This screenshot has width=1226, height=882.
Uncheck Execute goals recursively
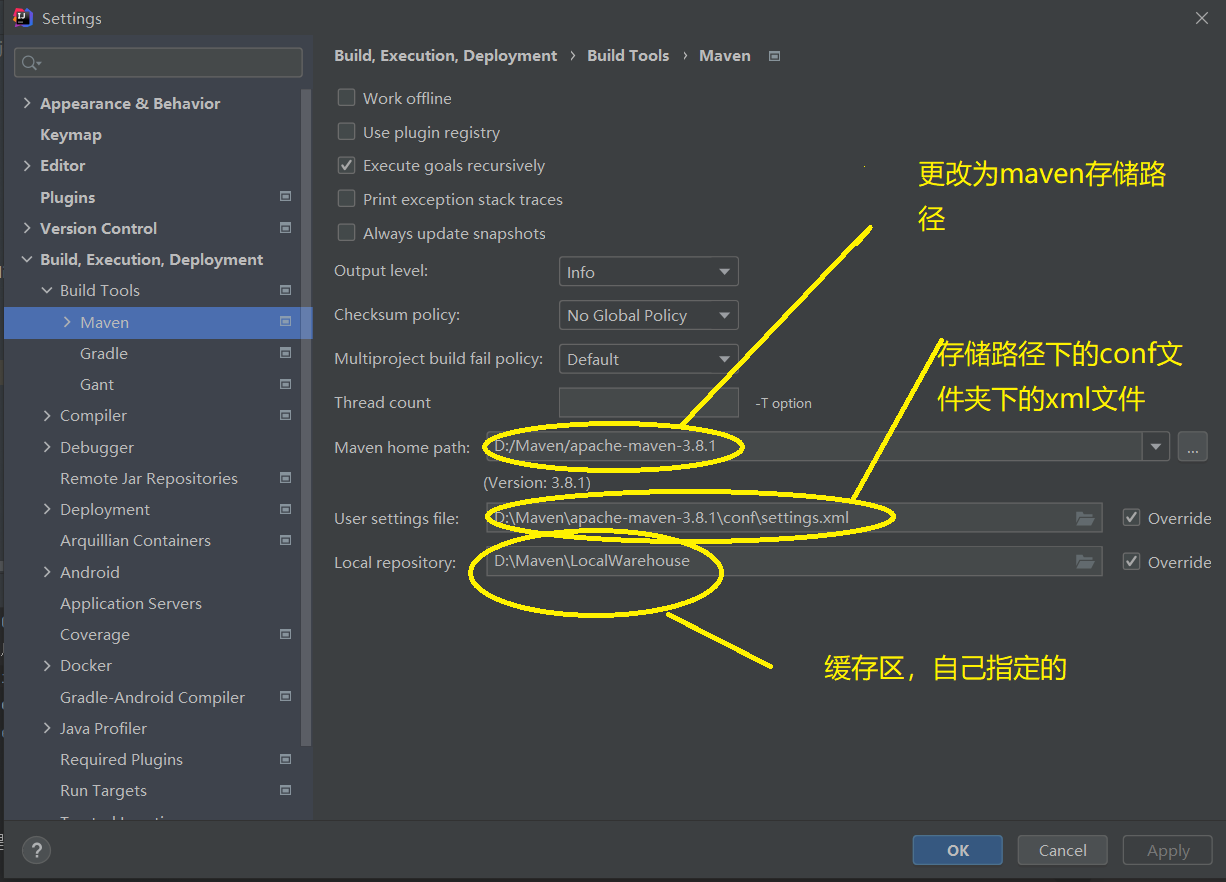click(x=347, y=166)
